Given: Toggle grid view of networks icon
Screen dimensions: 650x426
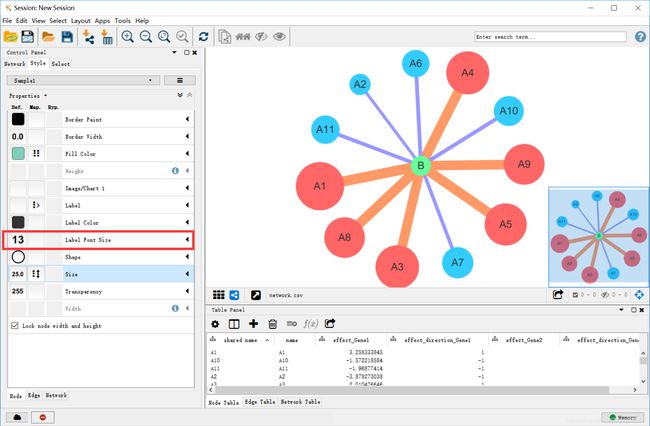Looking at the screenshot, I should click(x=218, y=295).
